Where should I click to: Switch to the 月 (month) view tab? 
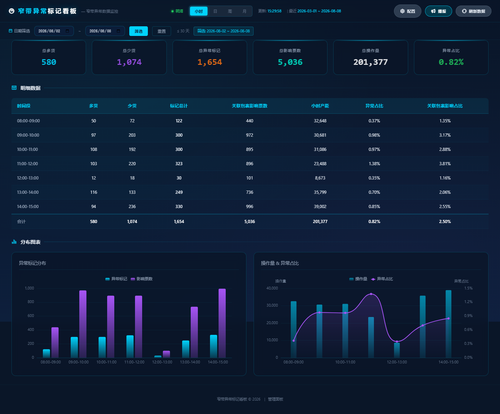pyautogui.click(x=244, y=11)
